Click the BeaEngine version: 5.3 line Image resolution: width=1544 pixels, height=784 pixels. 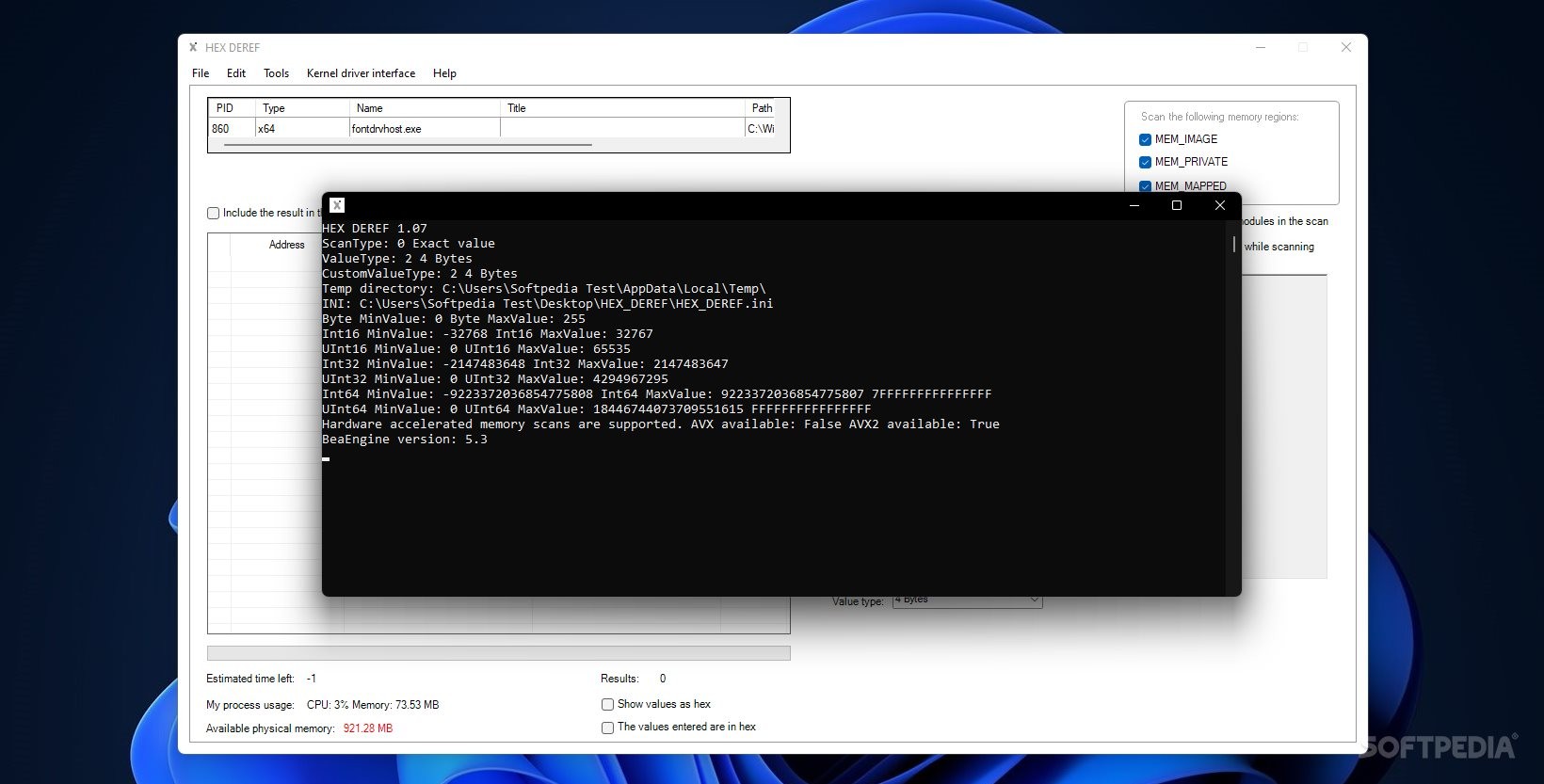click(x=405, y=440)
